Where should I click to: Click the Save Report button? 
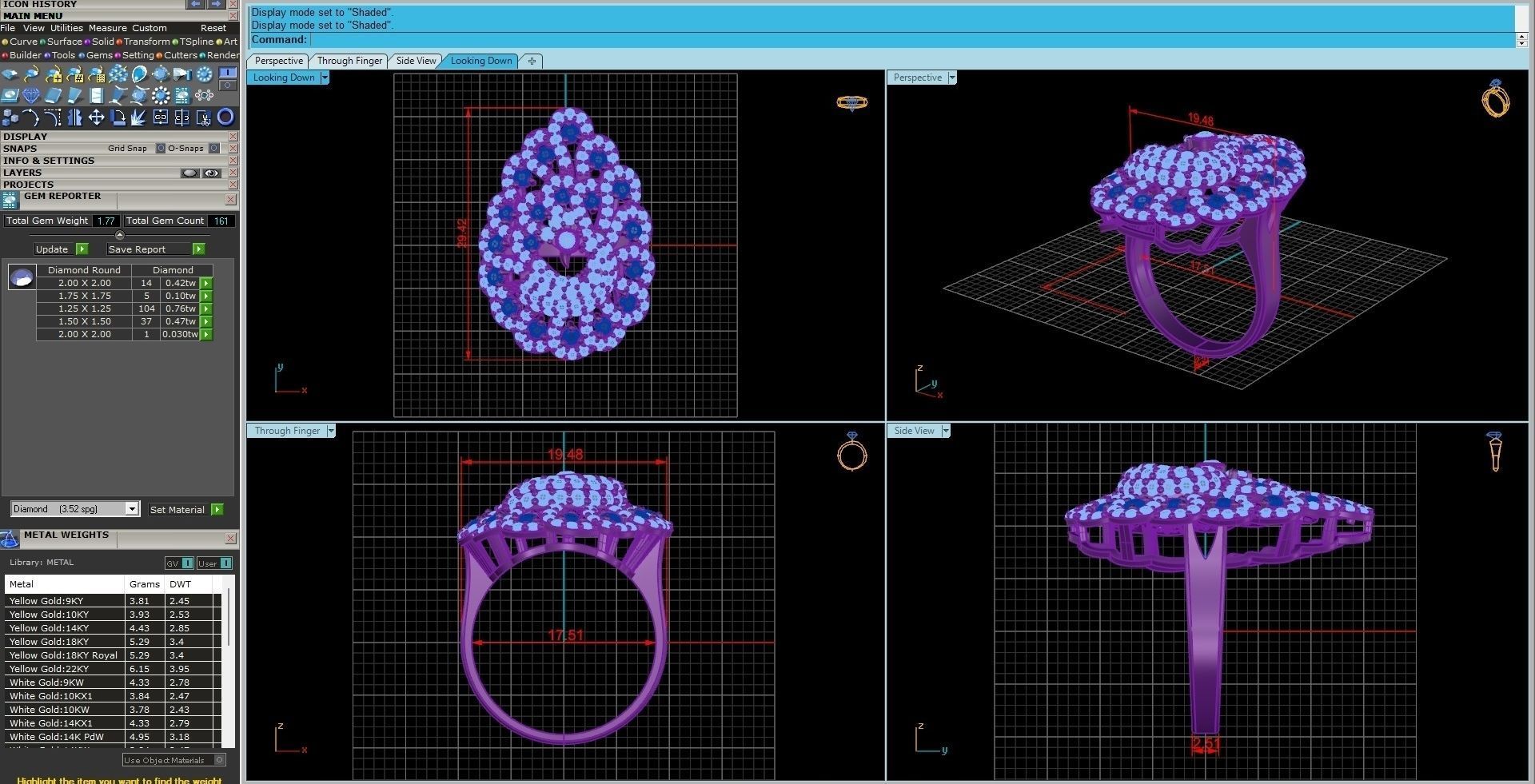155,249
